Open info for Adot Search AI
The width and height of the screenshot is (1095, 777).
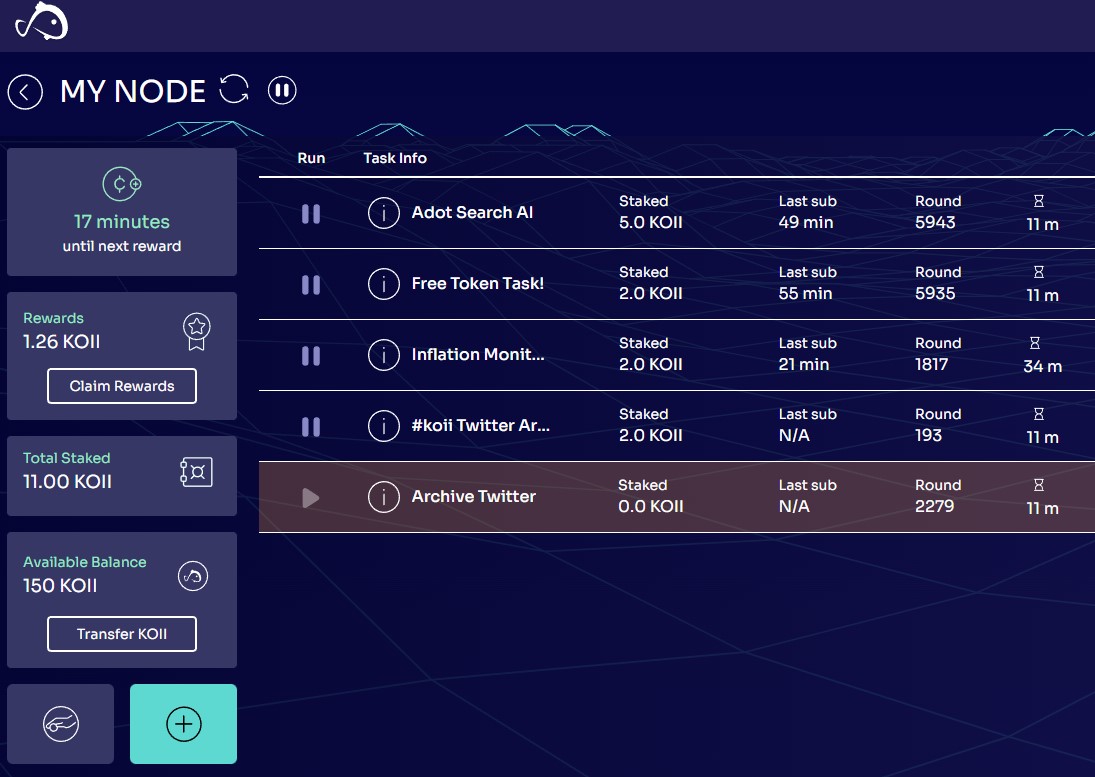[x=383, y=213]
